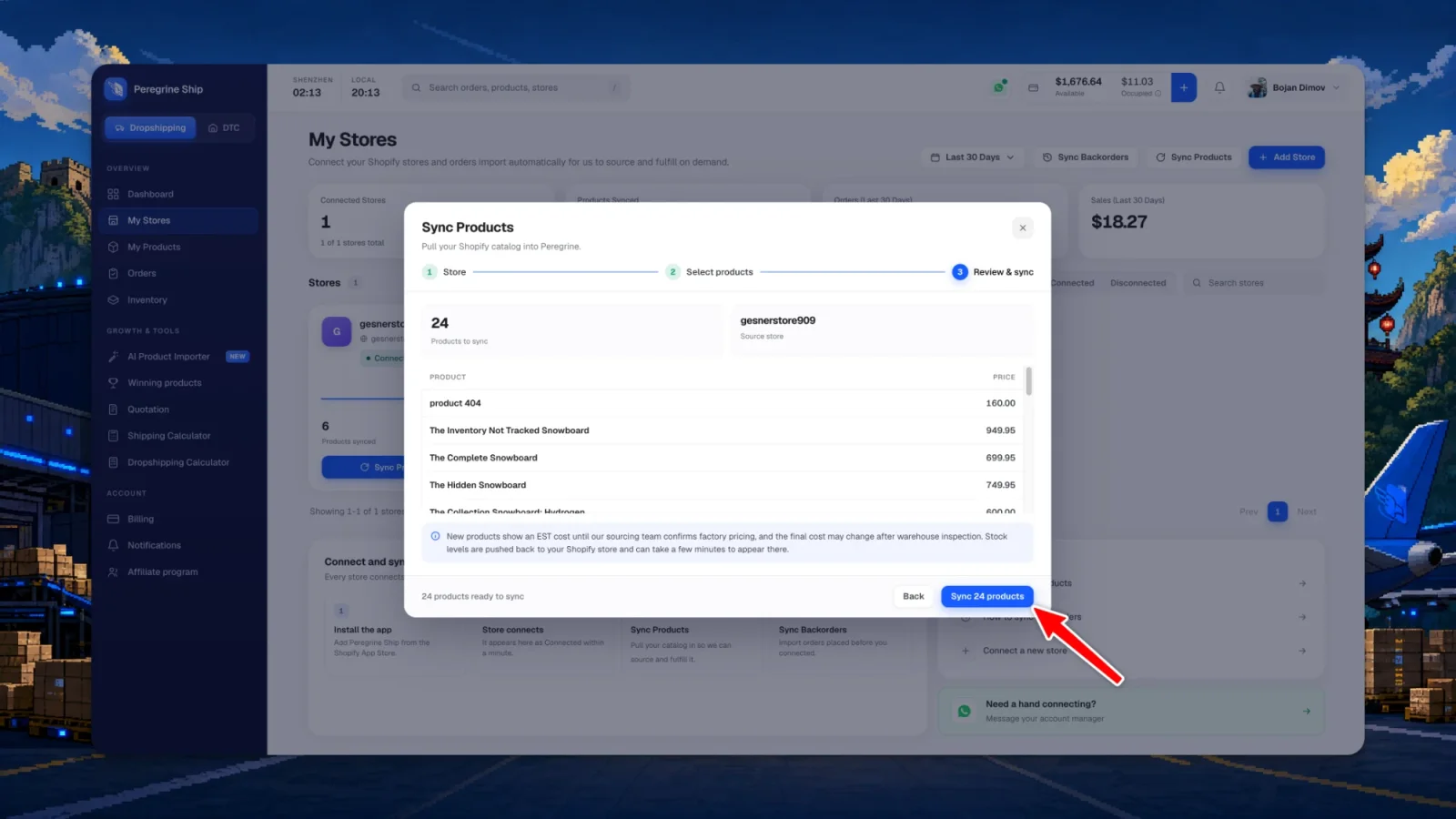Image resolution: width=1456 pixels, height=819 pixels.
Task: Focus the Search stores field
Action: [1254, 283]
